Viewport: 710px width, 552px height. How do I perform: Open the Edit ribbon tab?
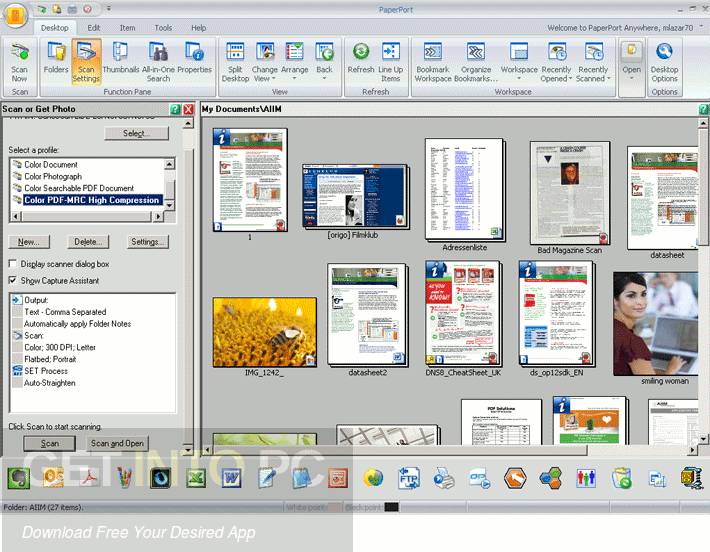(x=94, y=28)
